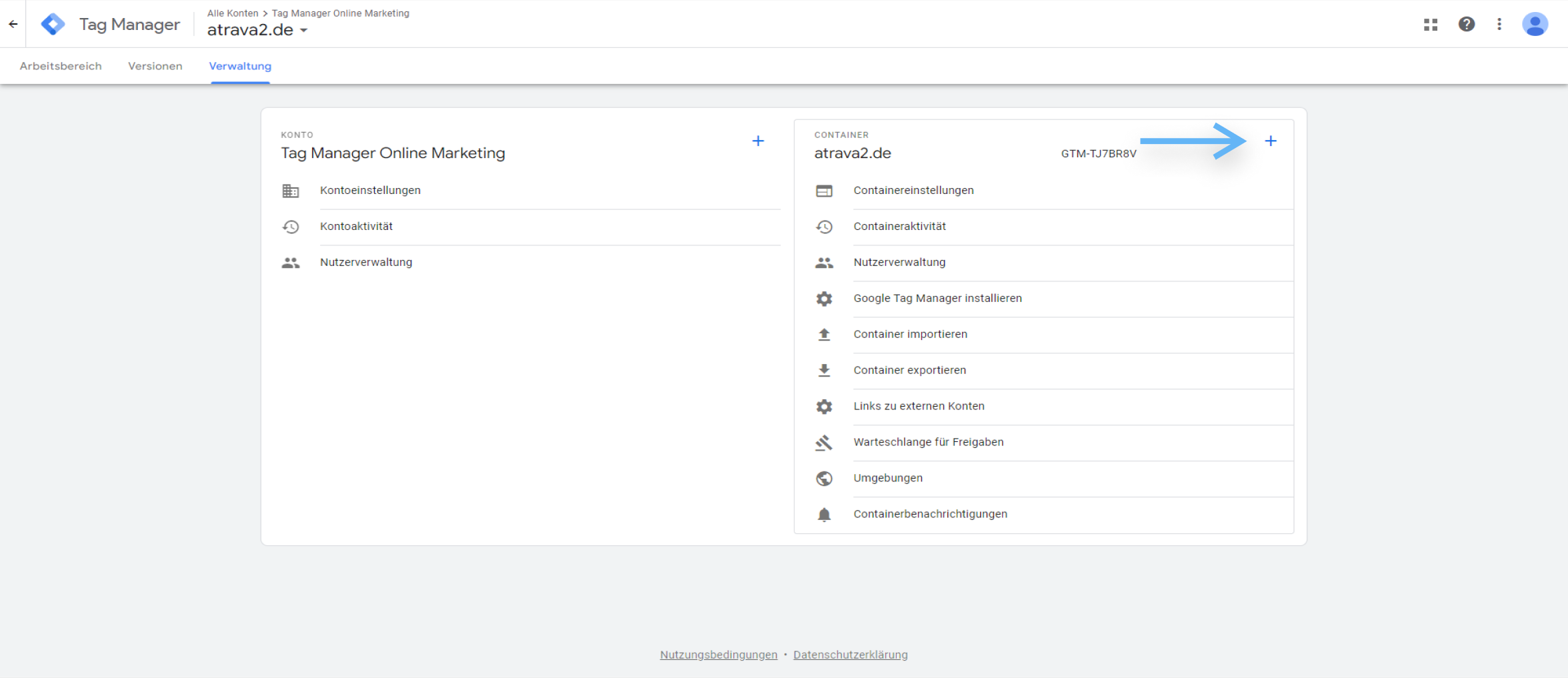The image size is (1568, 678).
Task: Open Google Tag Manager installieren gear icon
Action: click(x=825, y=298)
